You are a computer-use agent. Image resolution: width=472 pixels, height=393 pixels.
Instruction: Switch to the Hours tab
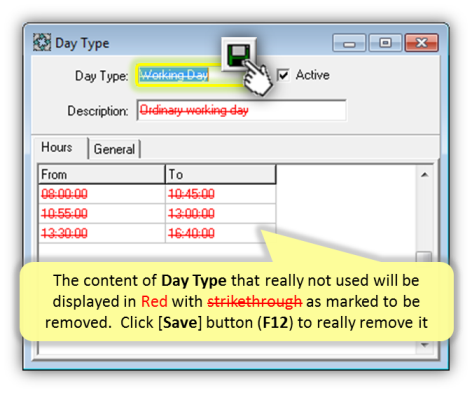point(60,148)
